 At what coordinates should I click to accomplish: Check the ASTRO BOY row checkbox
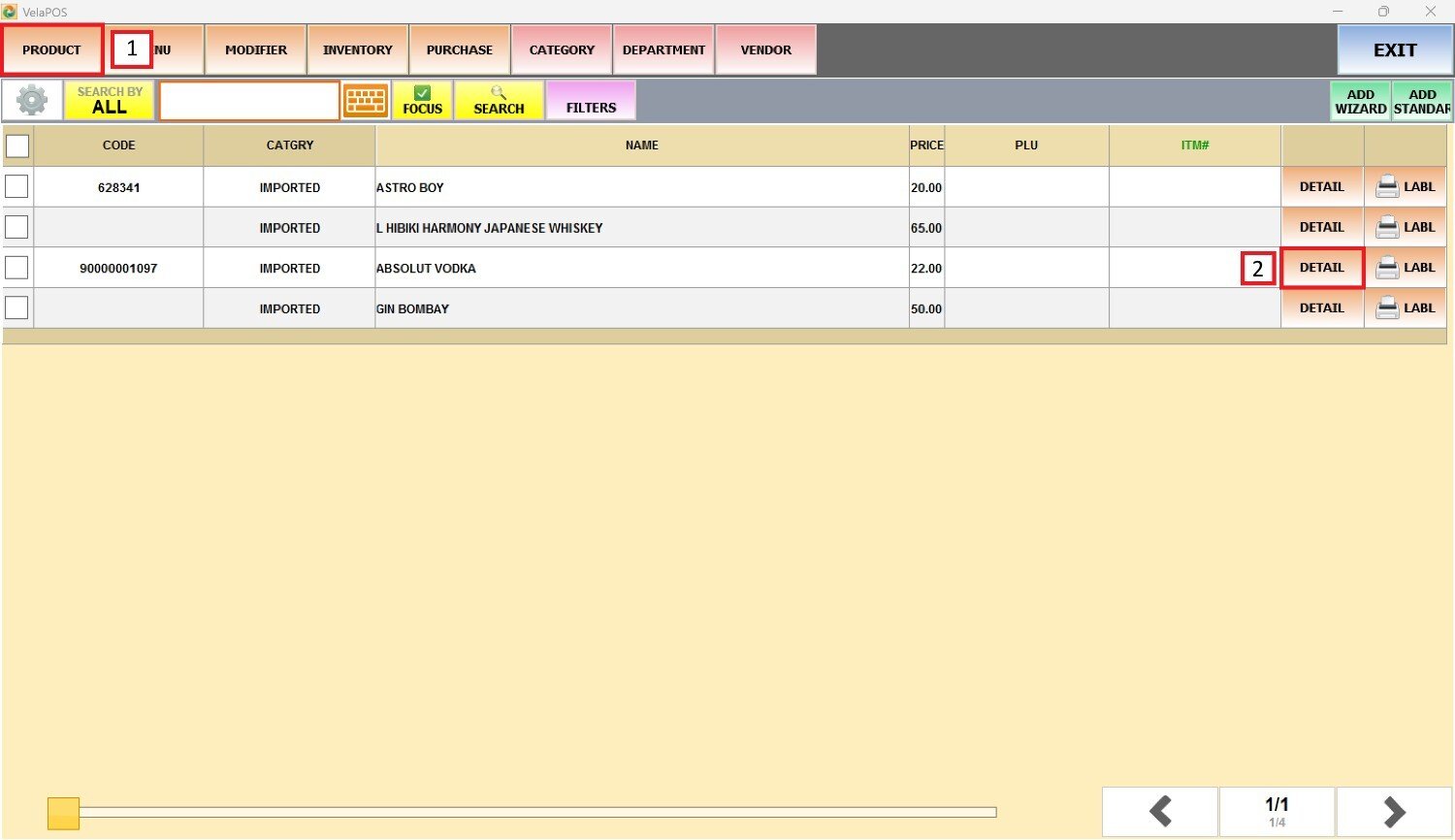[17, 186]
